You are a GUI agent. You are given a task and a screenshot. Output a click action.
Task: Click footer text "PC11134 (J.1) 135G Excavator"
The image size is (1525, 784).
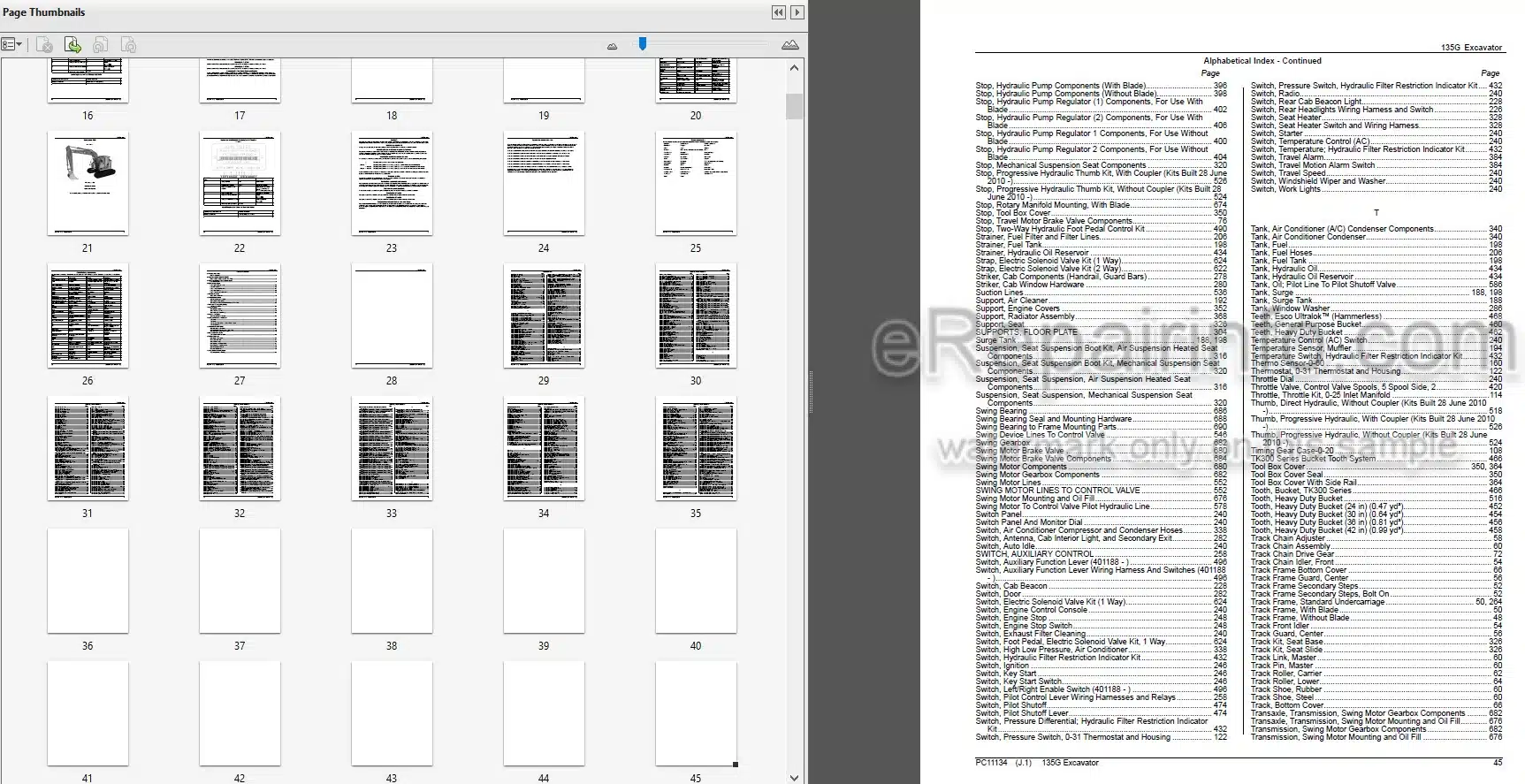(x=1037, y=763)
